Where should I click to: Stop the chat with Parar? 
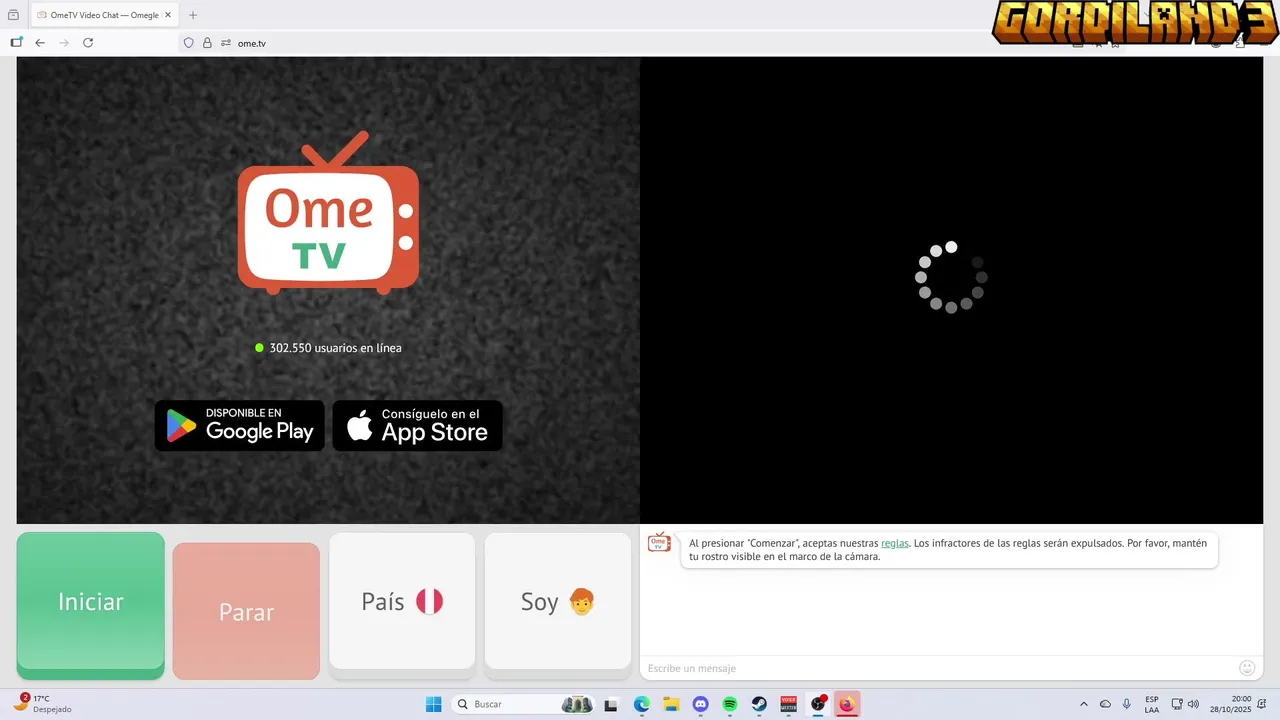pyautogui.click(x=246, y=611)
